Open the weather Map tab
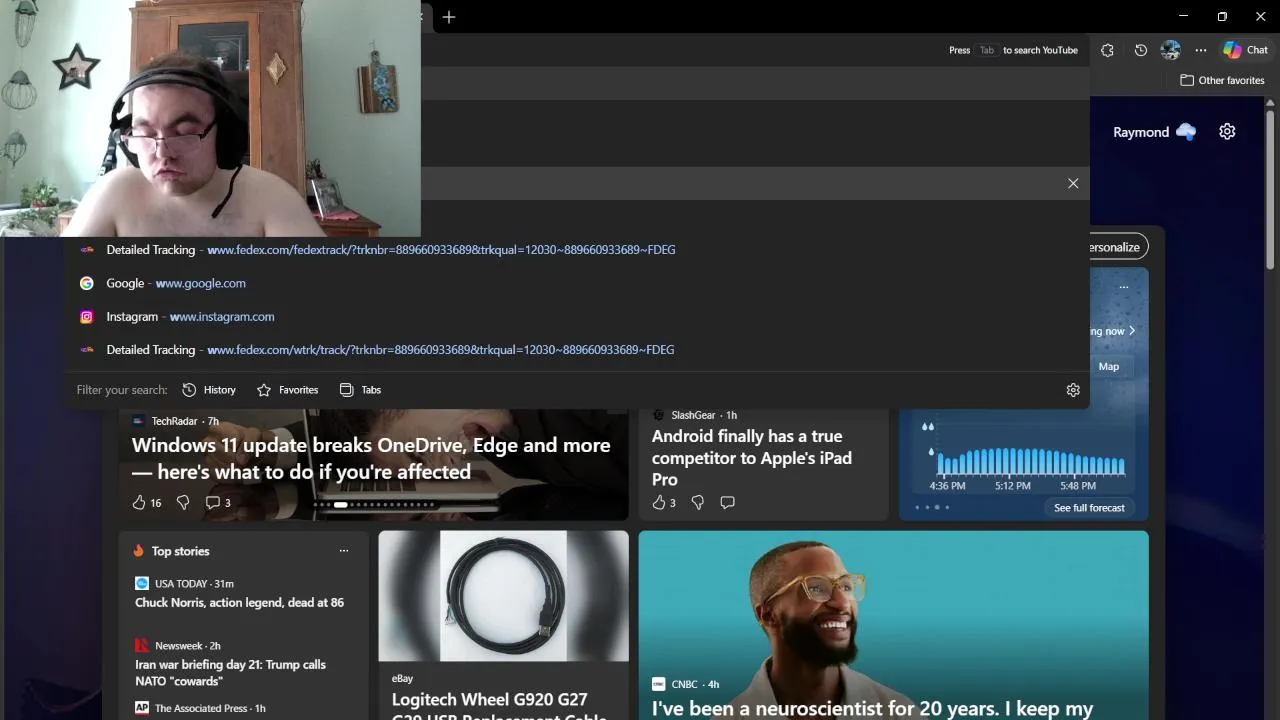The height and width of the screenshot is (720, 1280). (x=1109, y=366)
